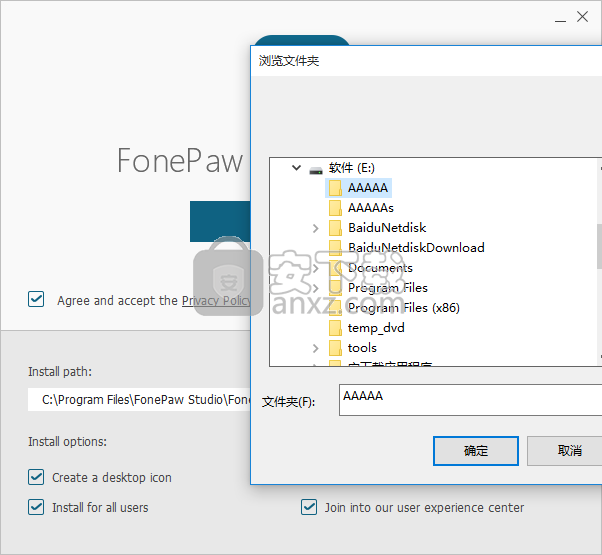Expand the Documents folder node
This screenshot has height=555, width=602.
(316, 268)
